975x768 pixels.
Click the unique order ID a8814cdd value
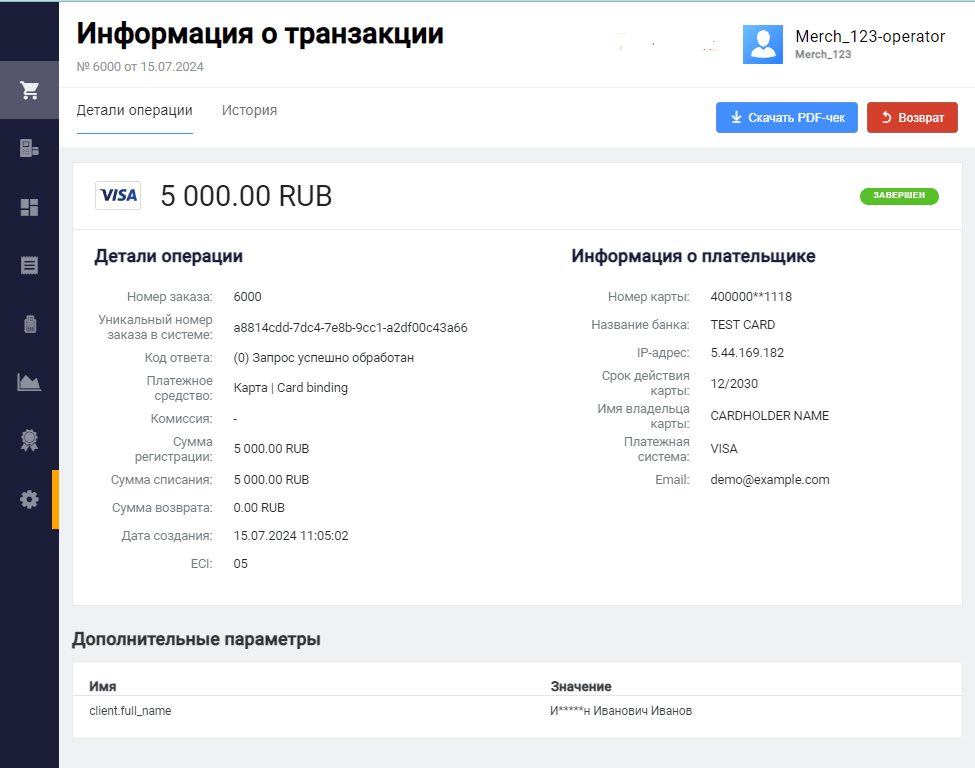[x=350, y=328]
